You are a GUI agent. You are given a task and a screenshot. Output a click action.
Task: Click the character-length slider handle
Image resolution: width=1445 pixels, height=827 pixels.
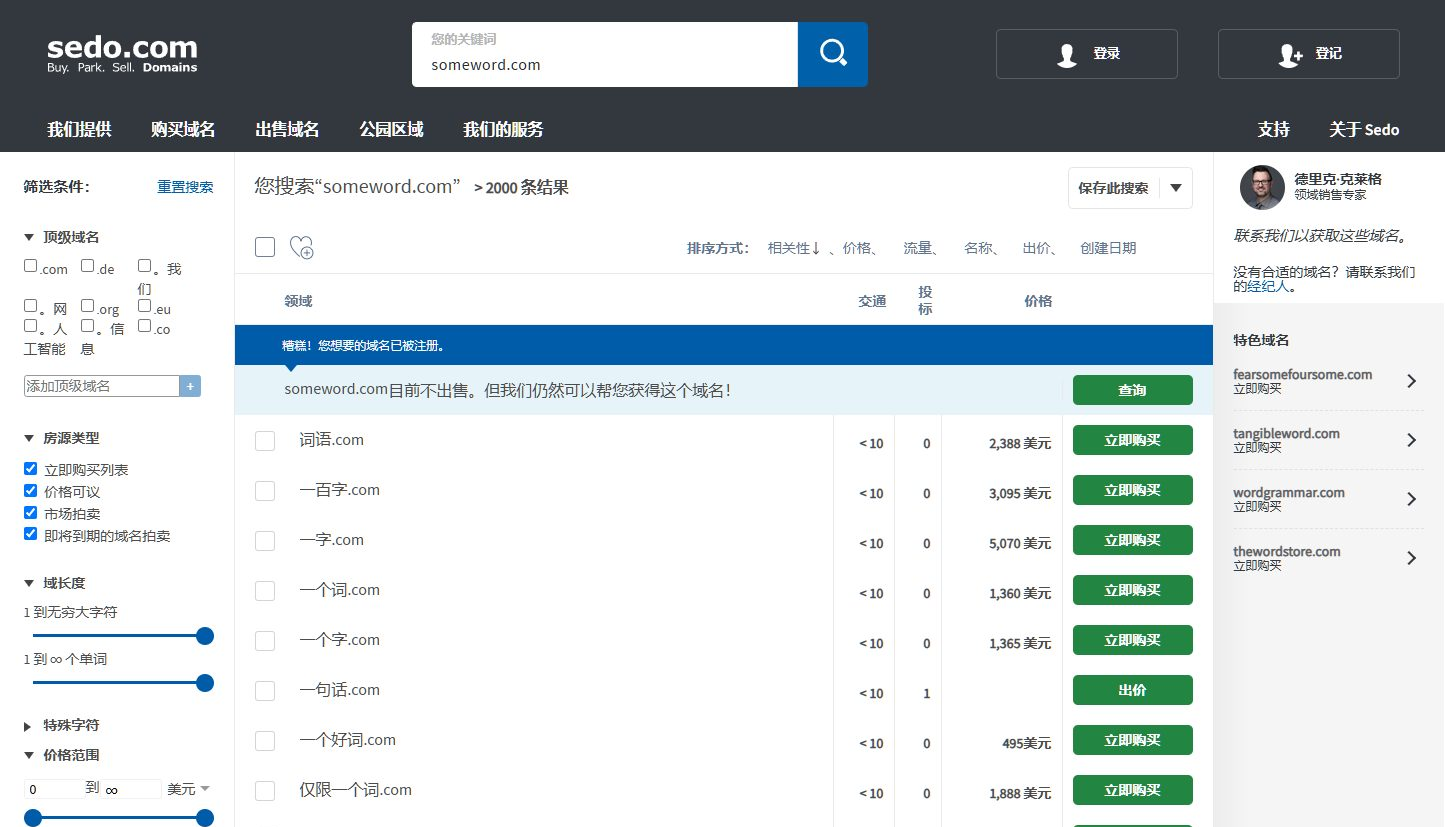(205, 636)
